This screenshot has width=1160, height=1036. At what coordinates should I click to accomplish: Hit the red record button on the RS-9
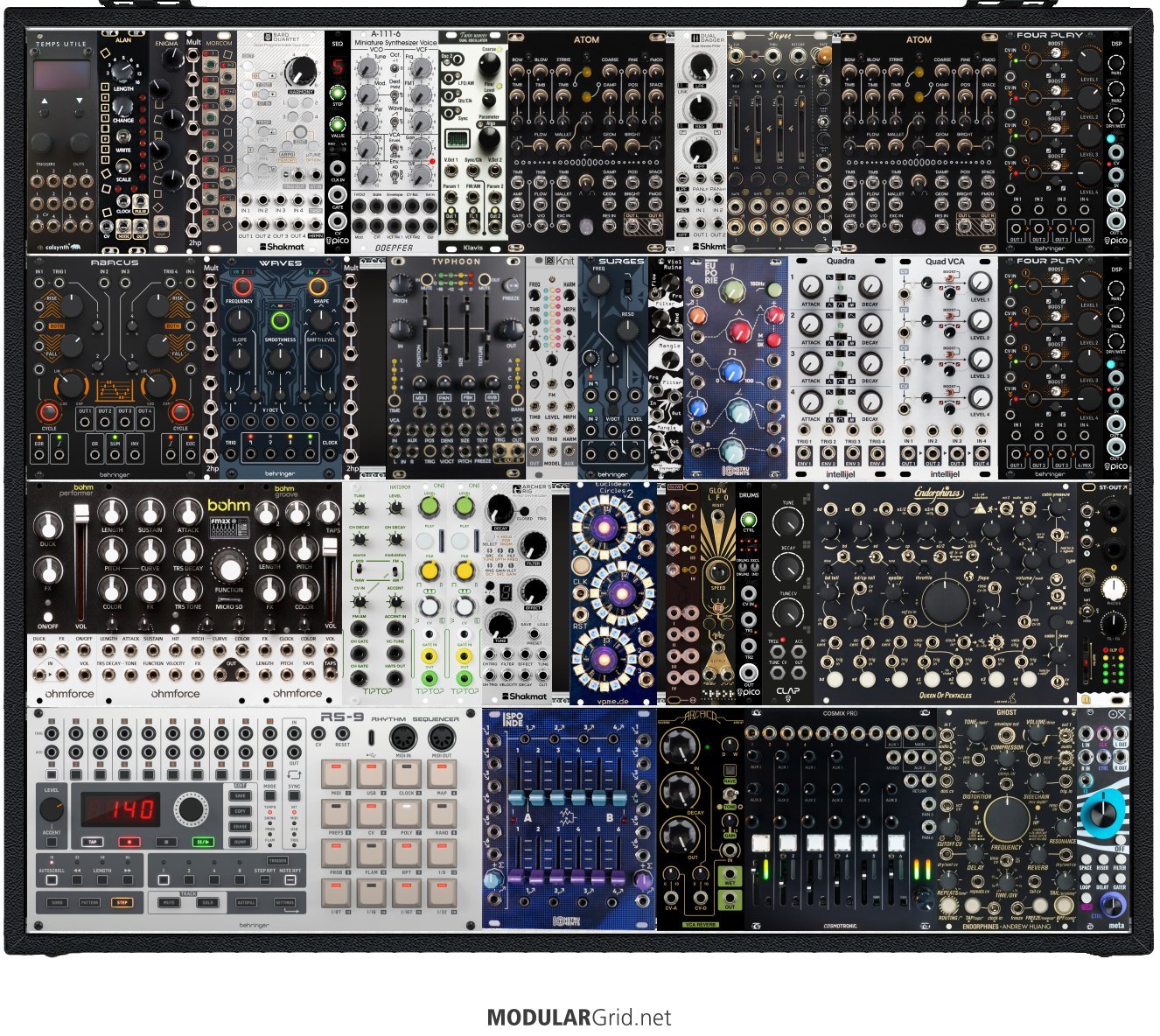[129, 843]
